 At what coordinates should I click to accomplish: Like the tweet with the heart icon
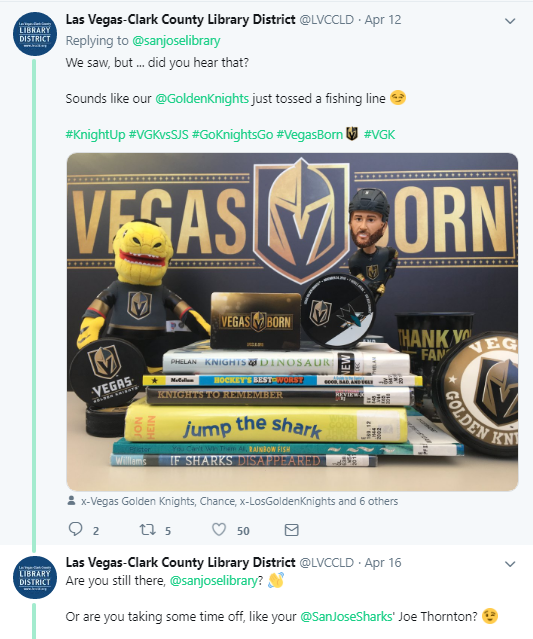click(219, 529)
